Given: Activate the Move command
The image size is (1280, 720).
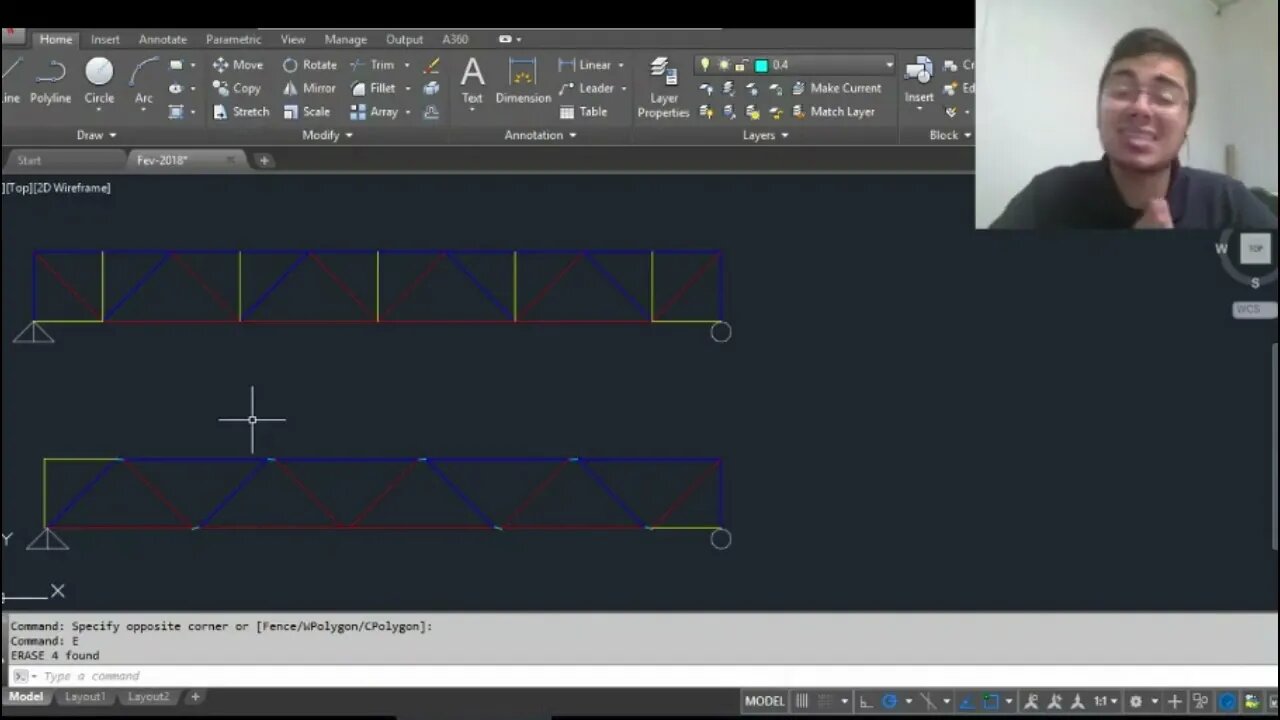Looking at the screenshot, I should (x=237, y=65).
